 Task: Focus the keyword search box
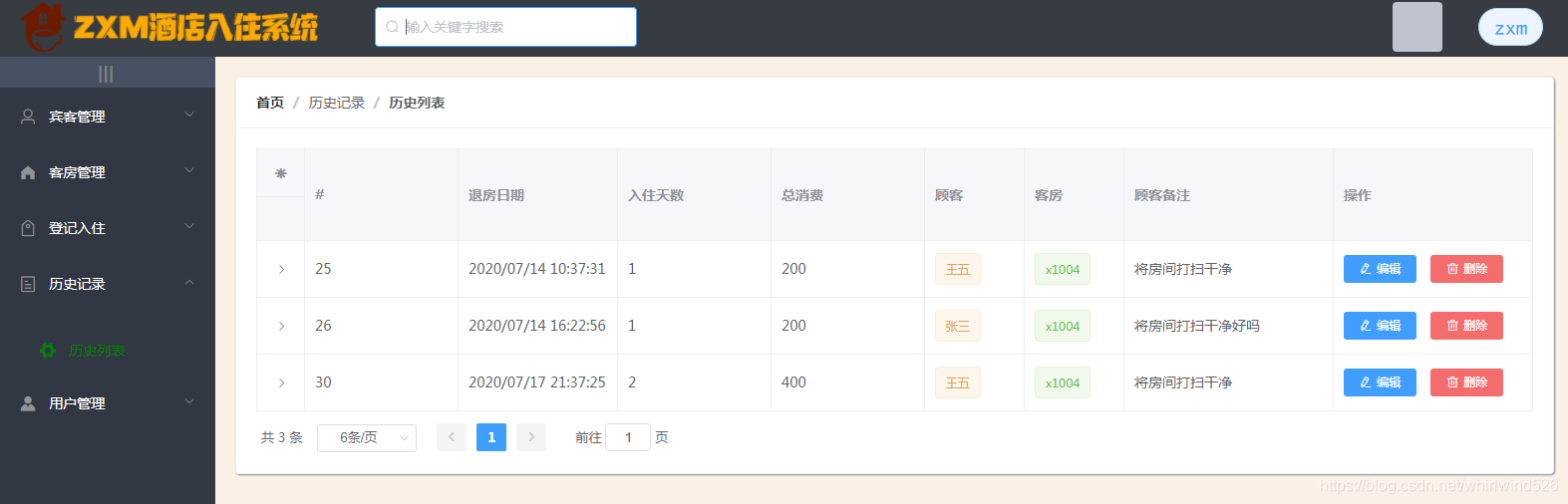click(x=505, y=27)
